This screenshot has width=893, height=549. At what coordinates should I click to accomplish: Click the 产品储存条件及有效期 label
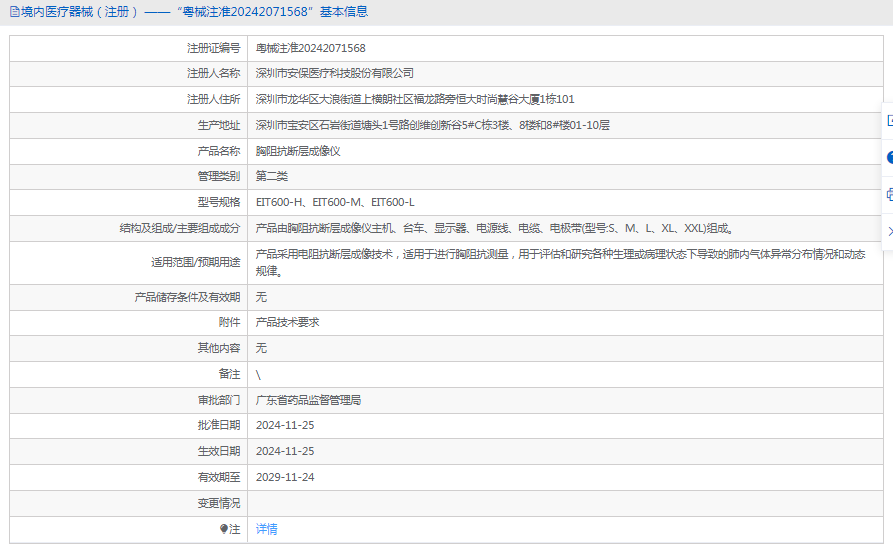187,297
